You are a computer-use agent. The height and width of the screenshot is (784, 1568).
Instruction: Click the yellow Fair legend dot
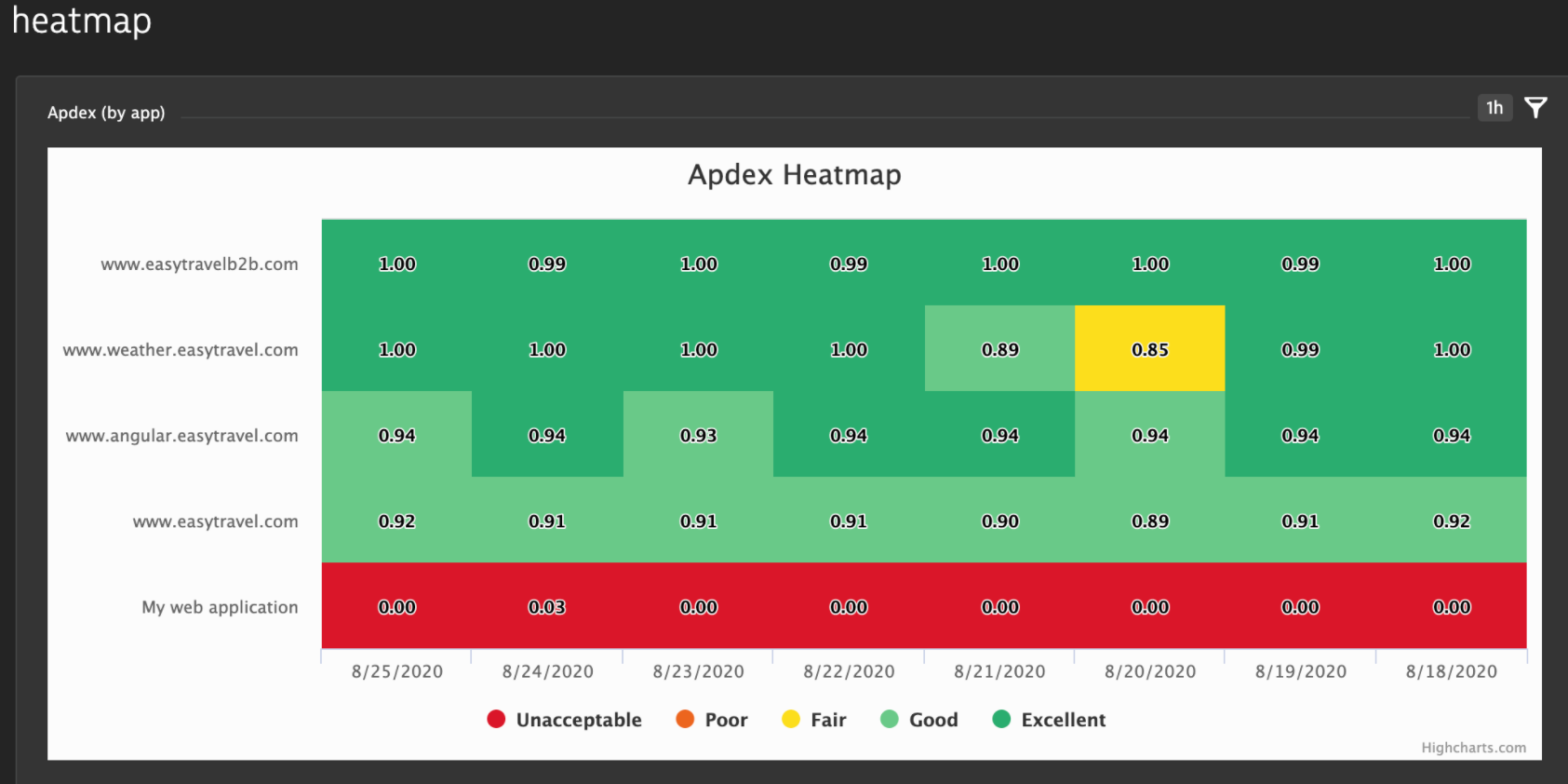click(x=791, y=719)
